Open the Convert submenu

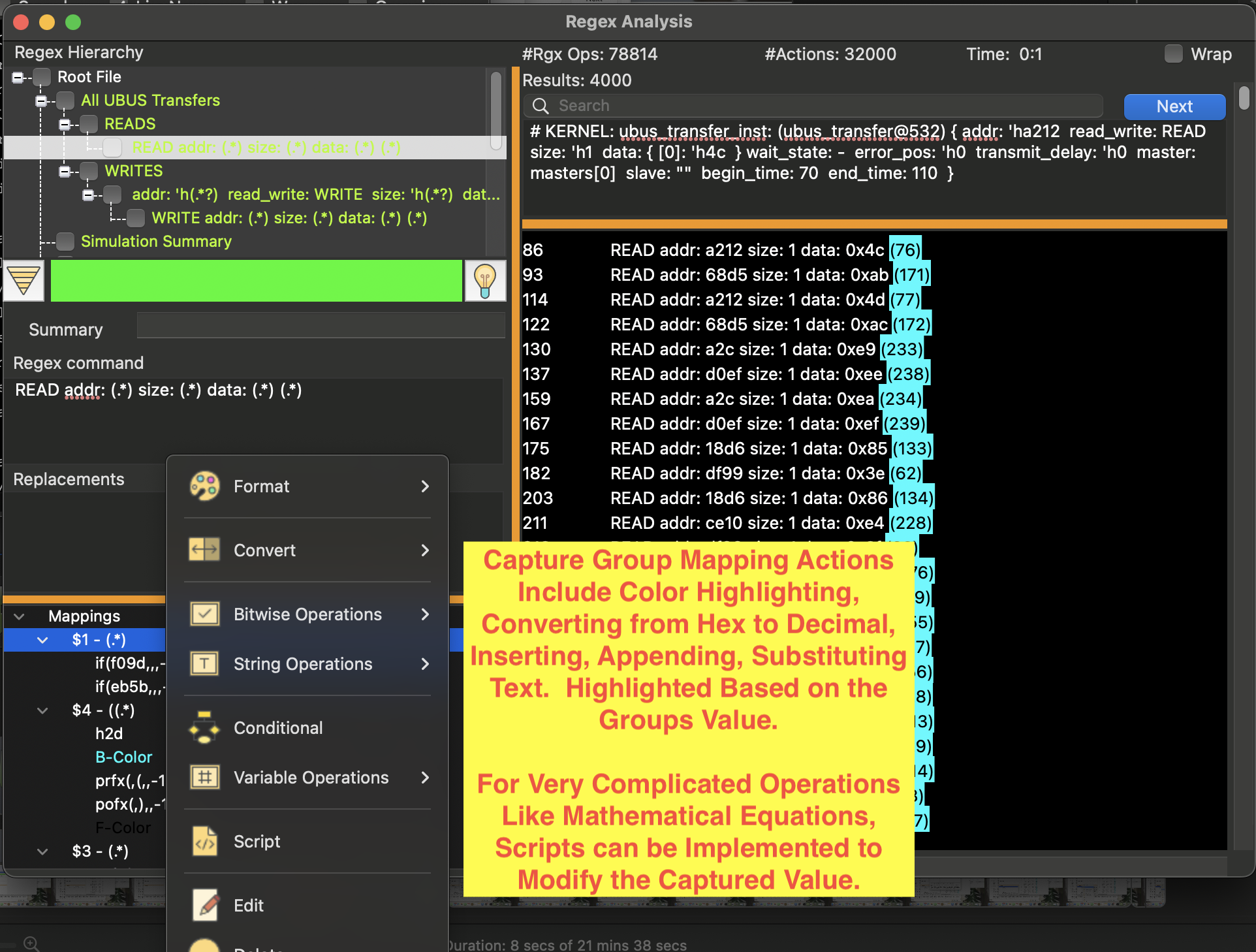[307, 550]
